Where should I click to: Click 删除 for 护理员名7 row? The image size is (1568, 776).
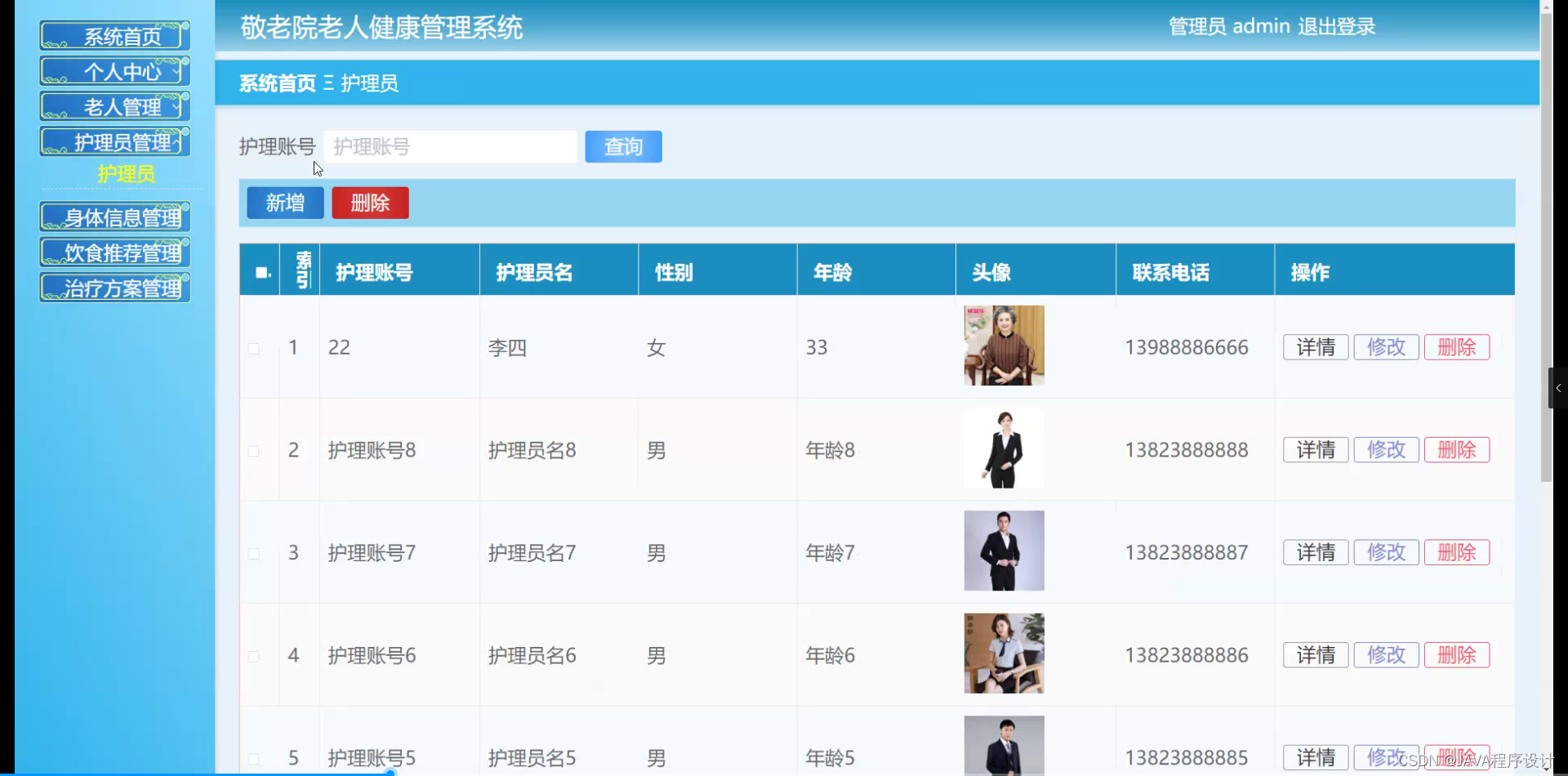pos(1457,553)
